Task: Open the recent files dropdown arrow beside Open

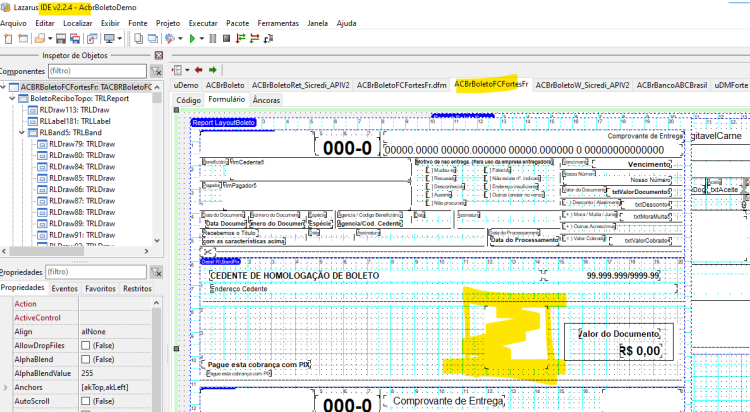Action: [x=50, y=39]
